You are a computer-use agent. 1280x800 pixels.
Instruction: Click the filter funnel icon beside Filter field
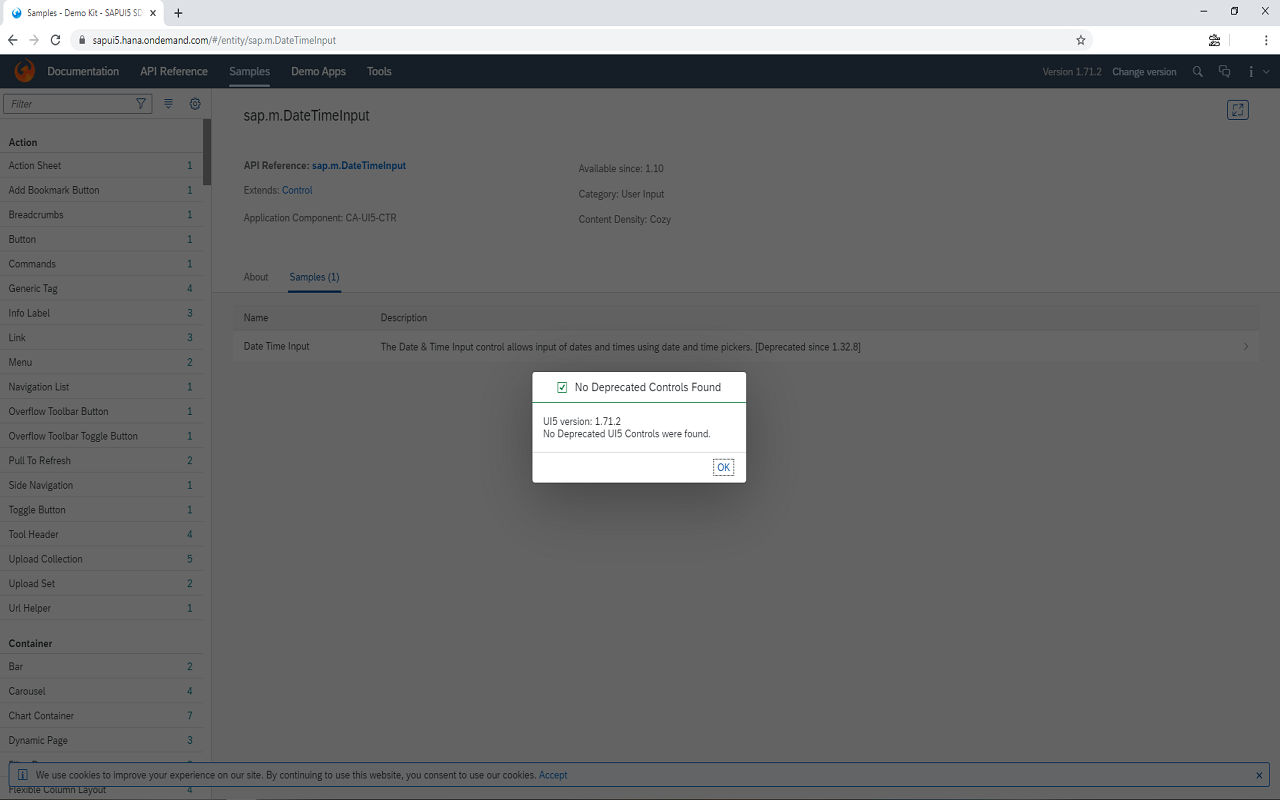[x=141, y=103]
